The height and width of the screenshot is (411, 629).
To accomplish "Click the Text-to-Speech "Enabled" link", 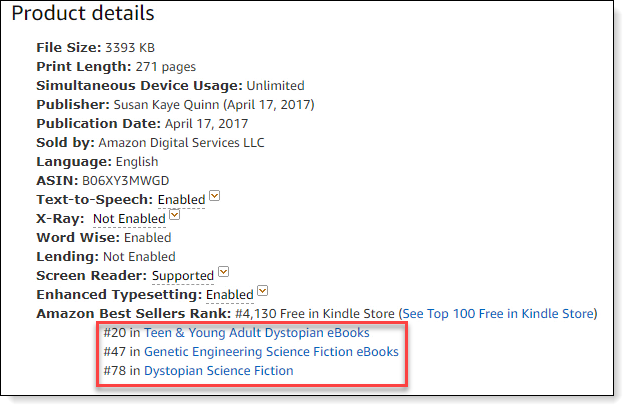I will pos(181,200).
